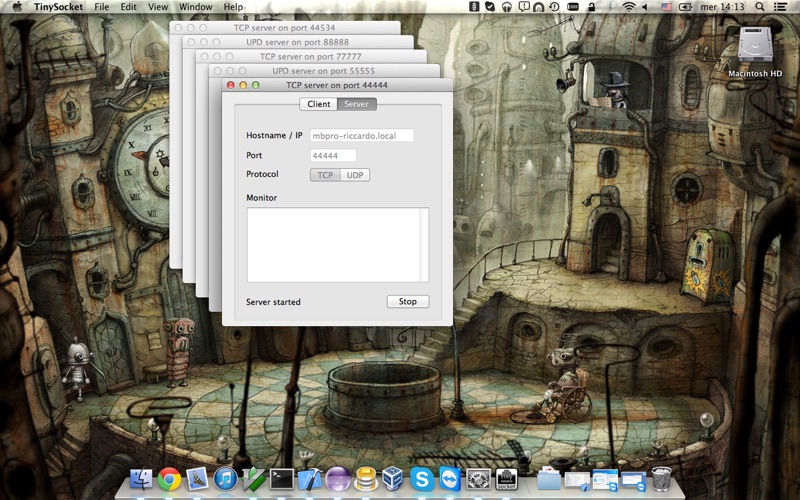This screenshot has height=500, width=800.
Task: Switch to the Client tab
Action: (x=318, y=104)
